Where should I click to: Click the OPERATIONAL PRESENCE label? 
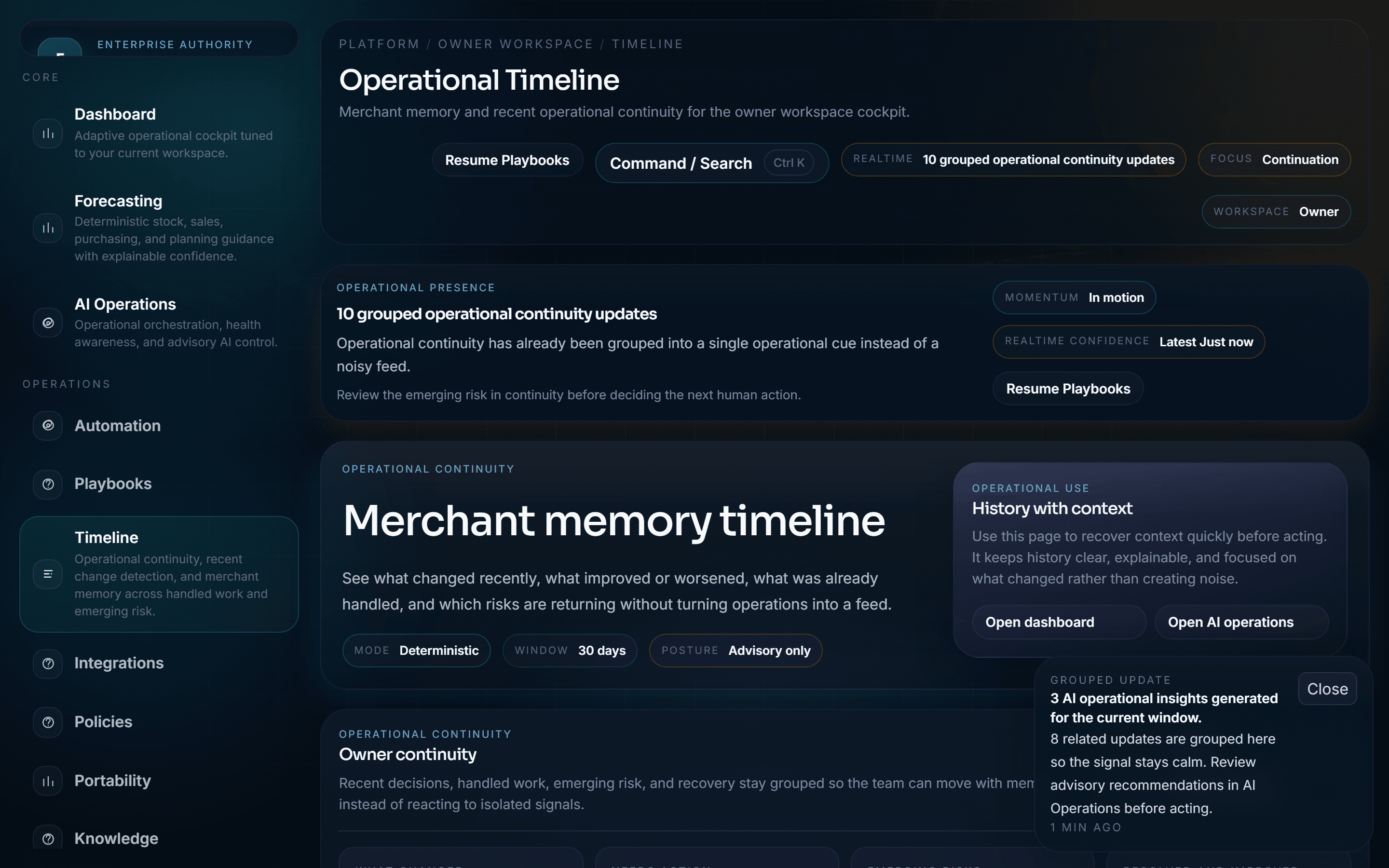click(x=416, y=287)
